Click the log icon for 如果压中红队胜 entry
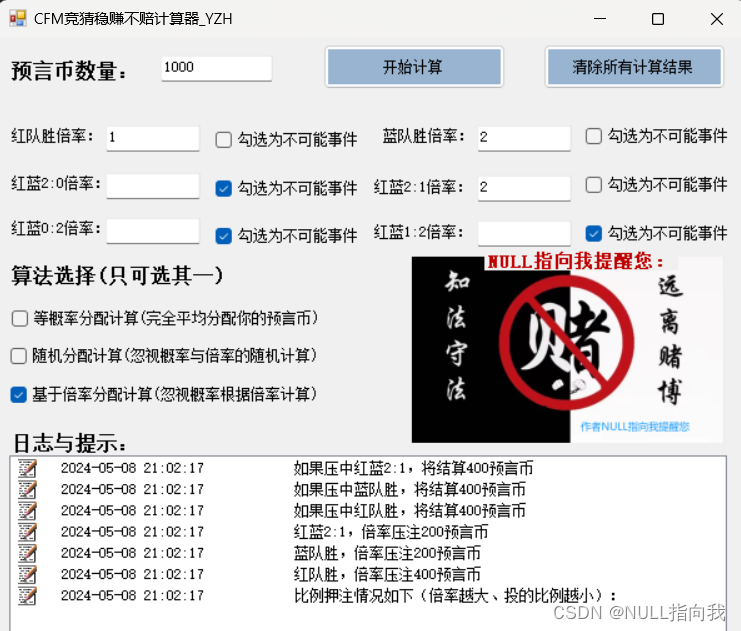 click(27, 511)
